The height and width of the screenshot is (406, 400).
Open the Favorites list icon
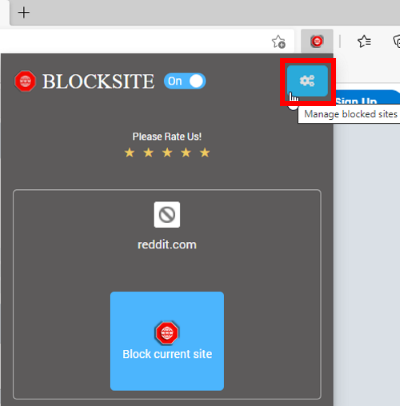pyautogui.click(x=364, y=41)
